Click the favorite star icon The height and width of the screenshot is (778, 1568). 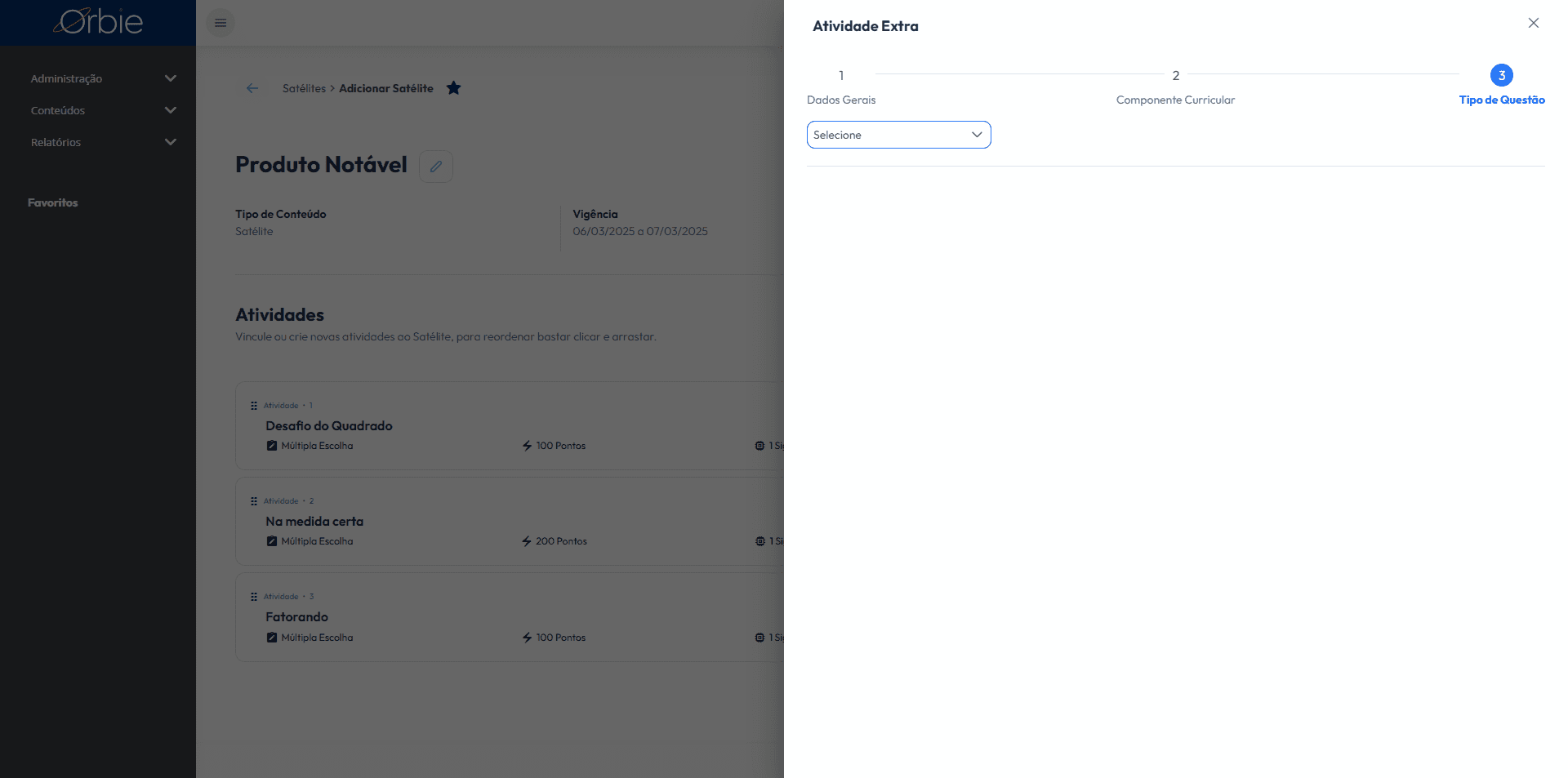(454, 88)
